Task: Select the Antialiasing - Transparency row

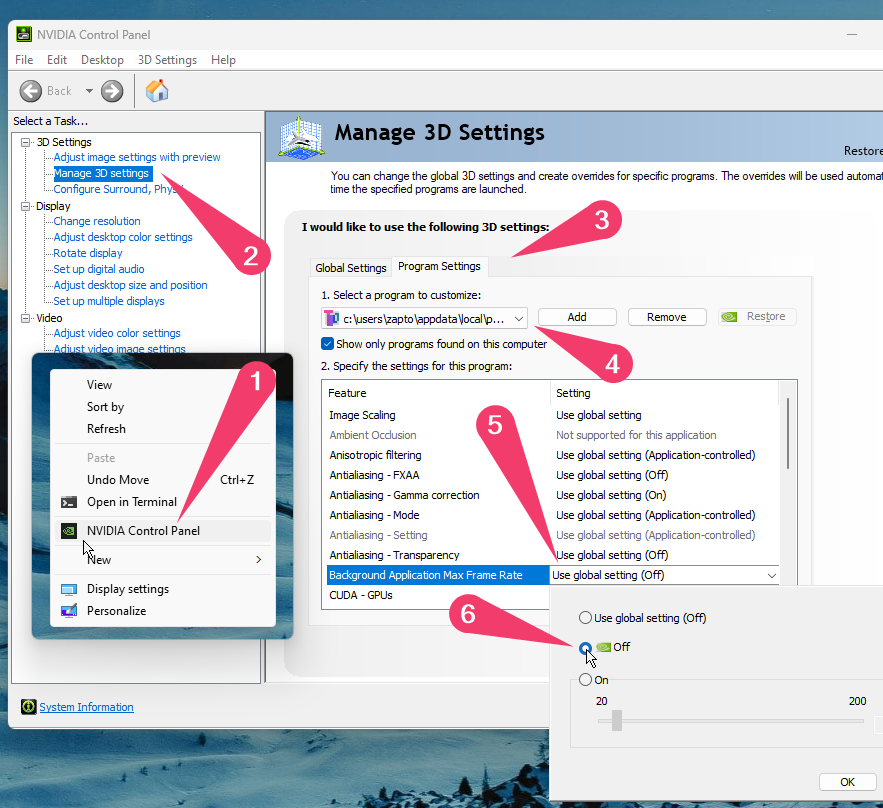Action: coord(553,555)
